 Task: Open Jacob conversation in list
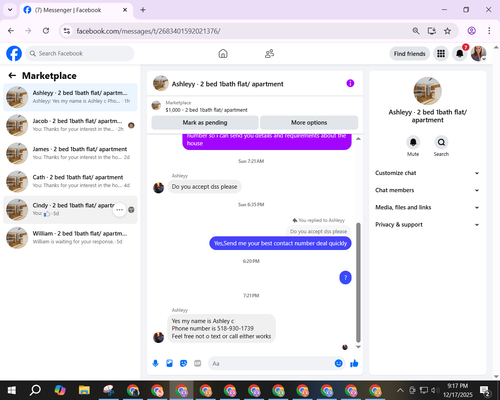coord(70,125)
